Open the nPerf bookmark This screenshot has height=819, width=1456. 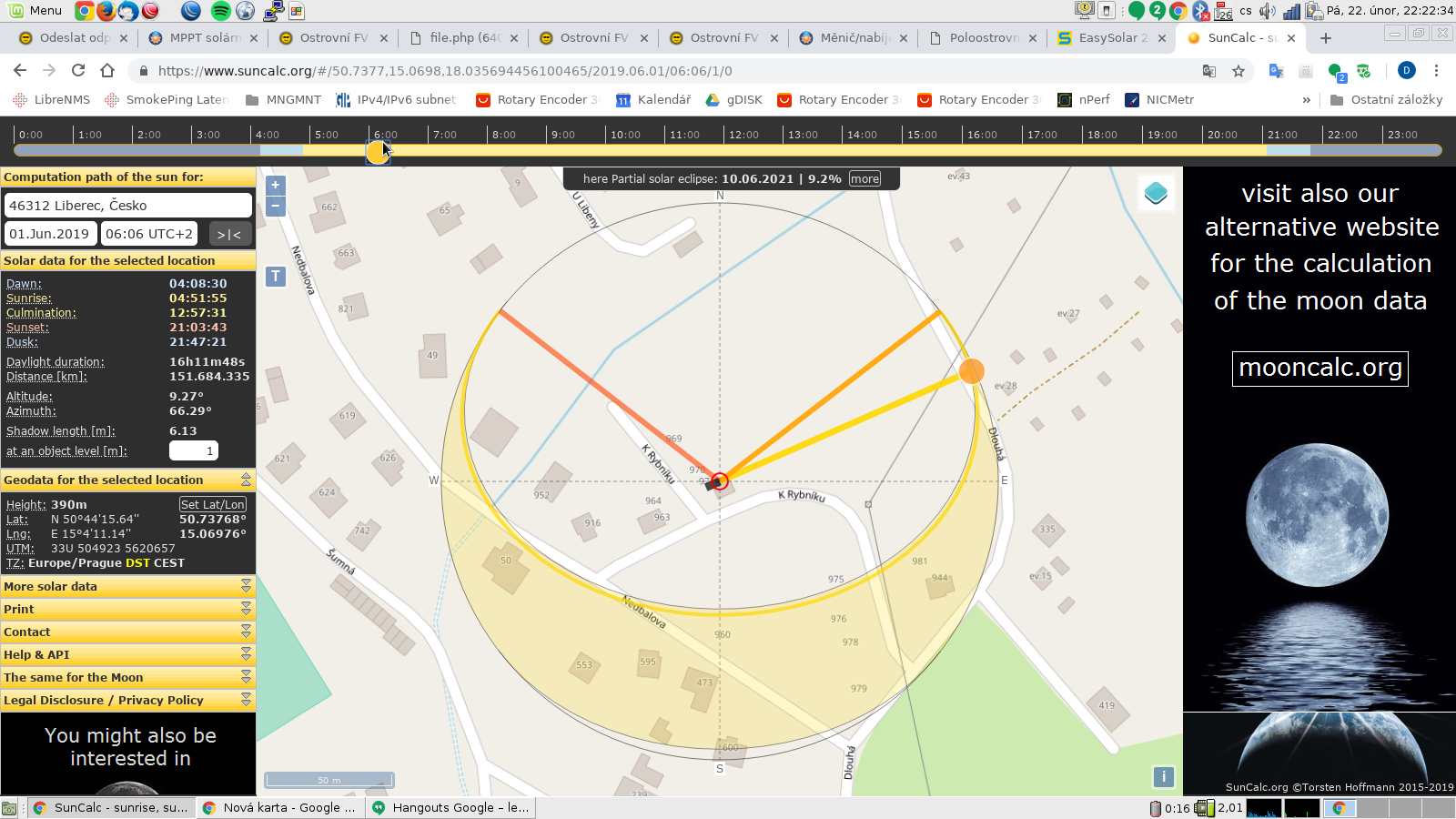click(1084, 100)
